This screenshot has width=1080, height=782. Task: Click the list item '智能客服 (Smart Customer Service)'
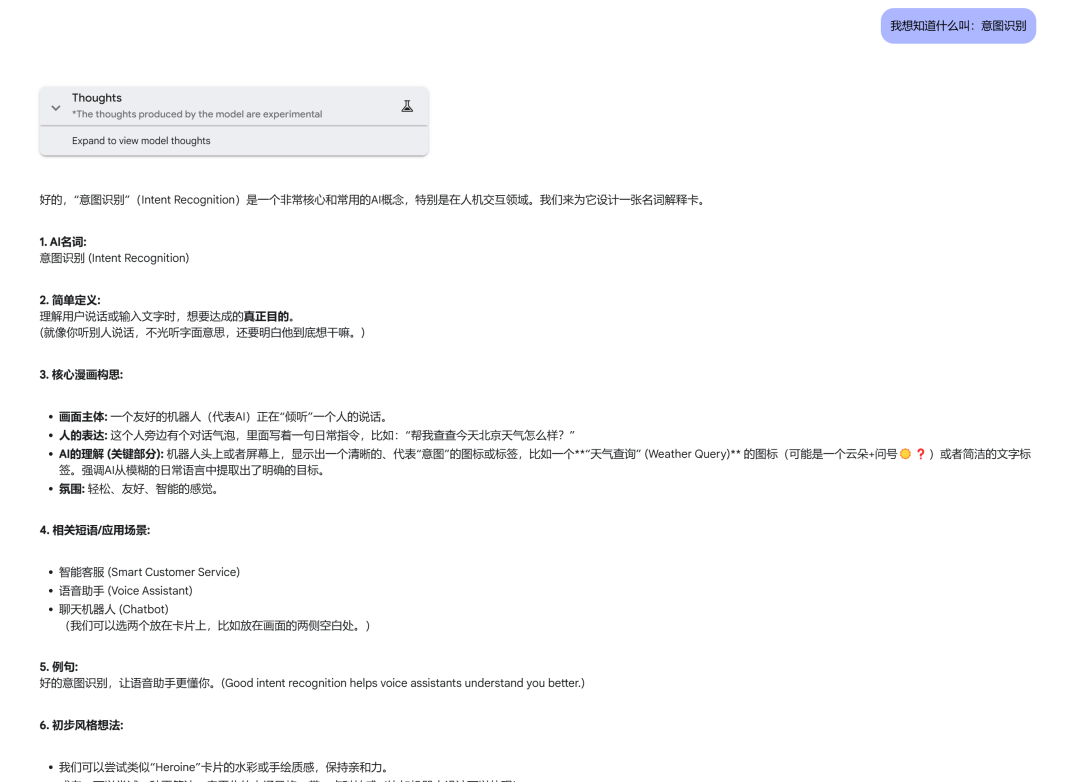149,573
